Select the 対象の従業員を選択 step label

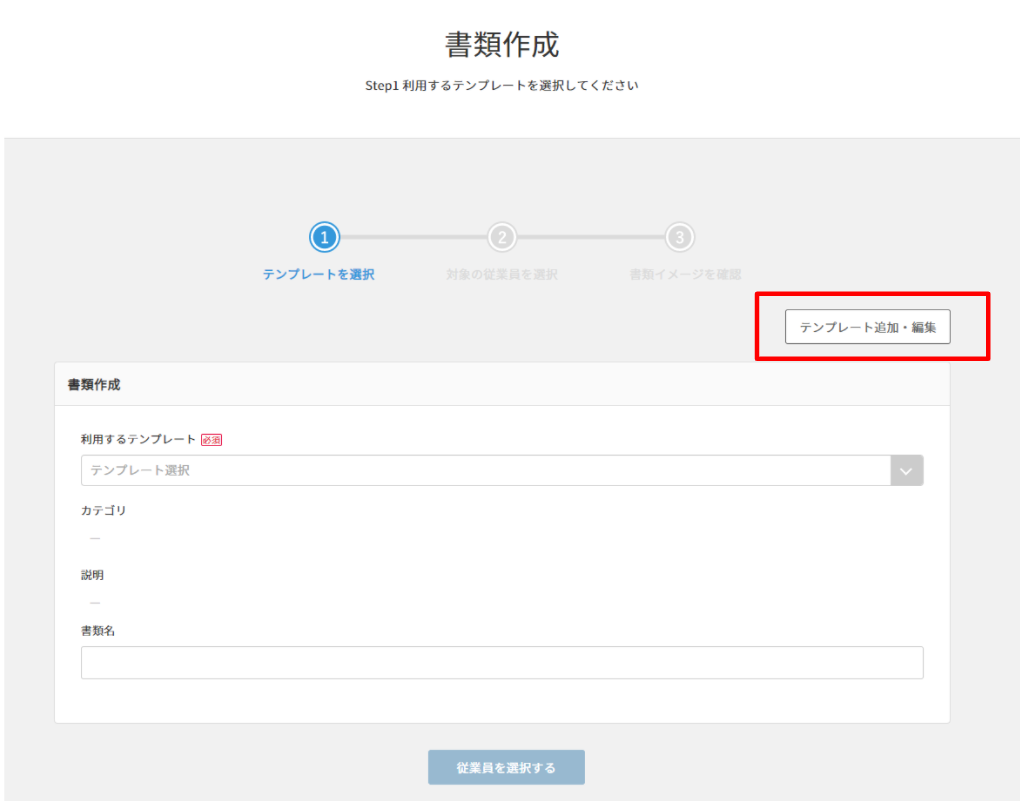point(501,274)
